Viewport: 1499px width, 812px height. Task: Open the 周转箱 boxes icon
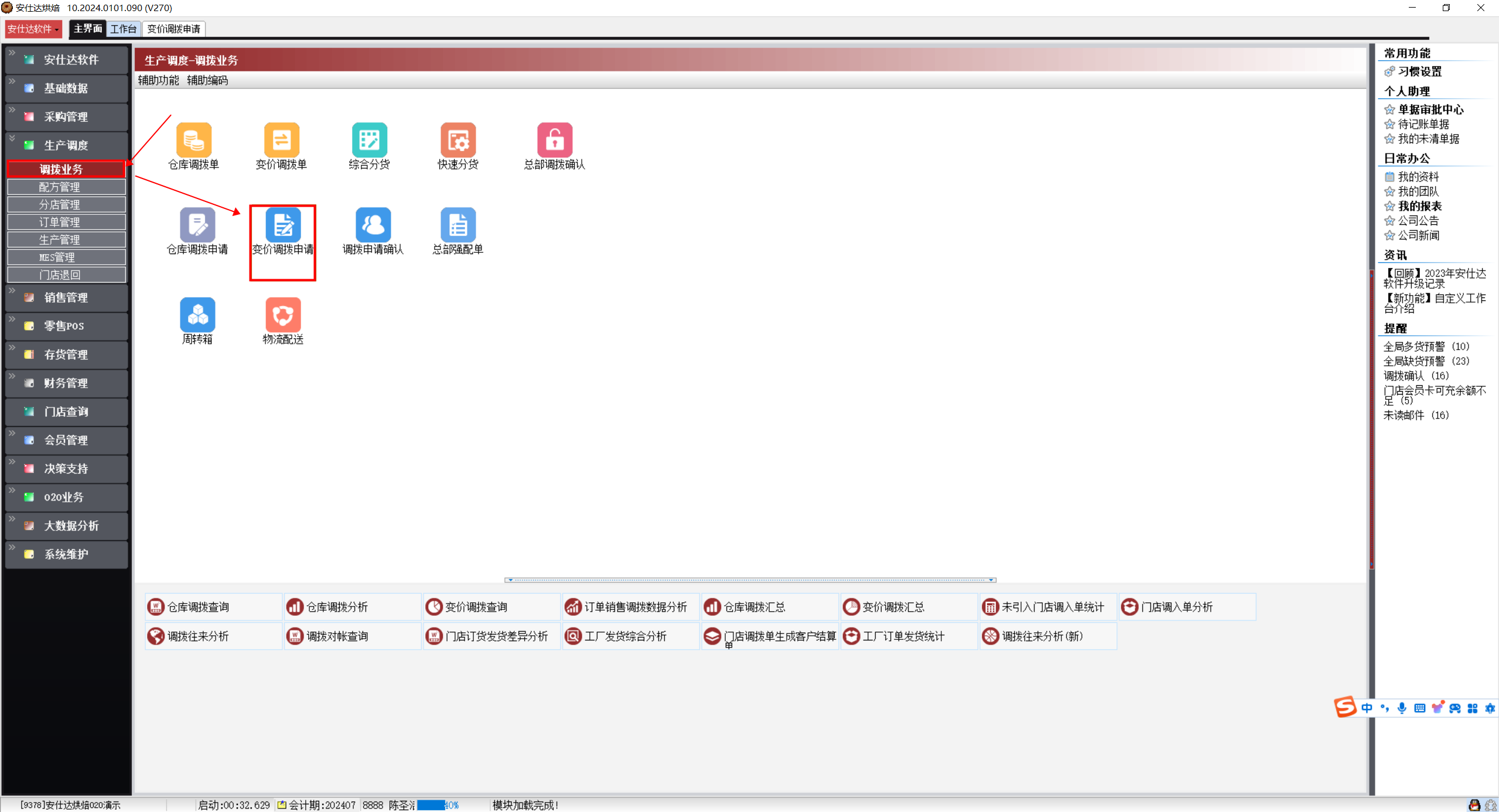[x=197, y=314]
